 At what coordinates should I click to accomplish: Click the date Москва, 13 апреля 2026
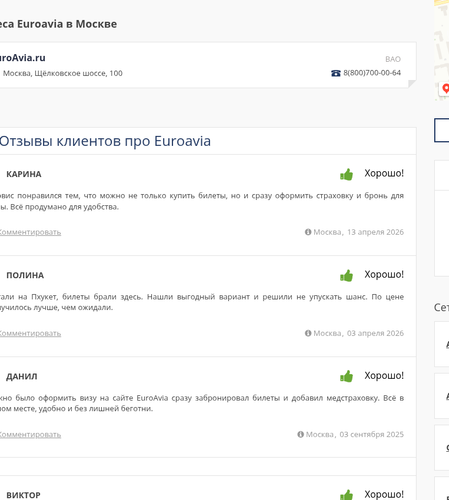358,232
